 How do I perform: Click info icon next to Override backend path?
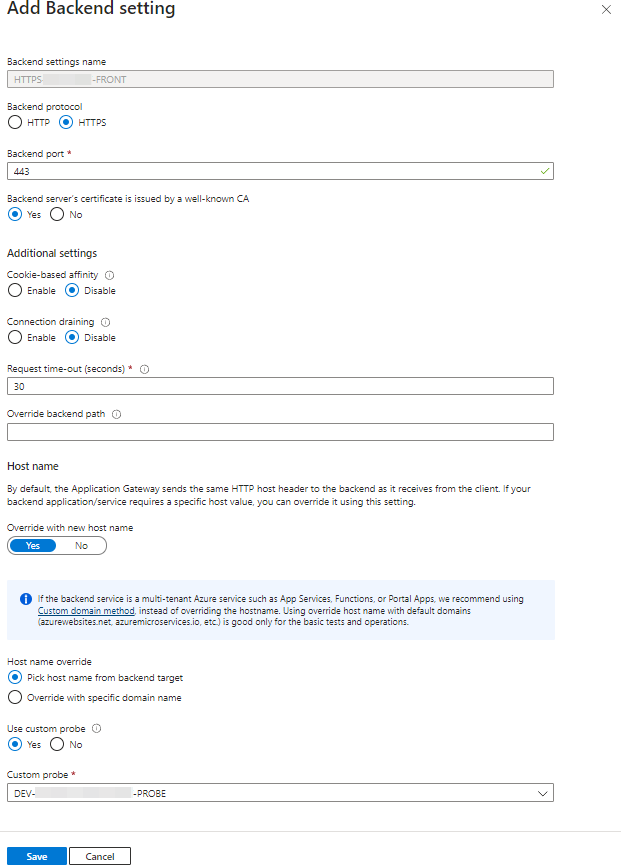pos(118,414)
